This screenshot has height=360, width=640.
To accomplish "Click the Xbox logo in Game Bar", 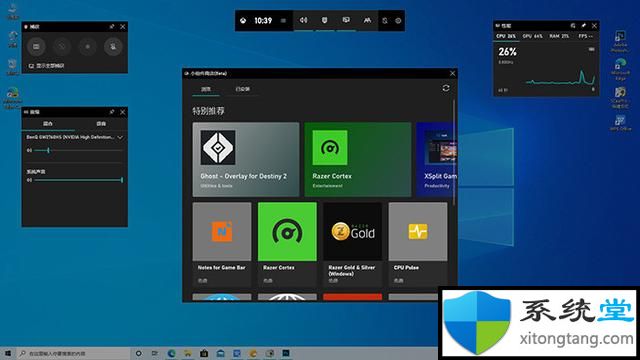I will click(x=243, y=20).
